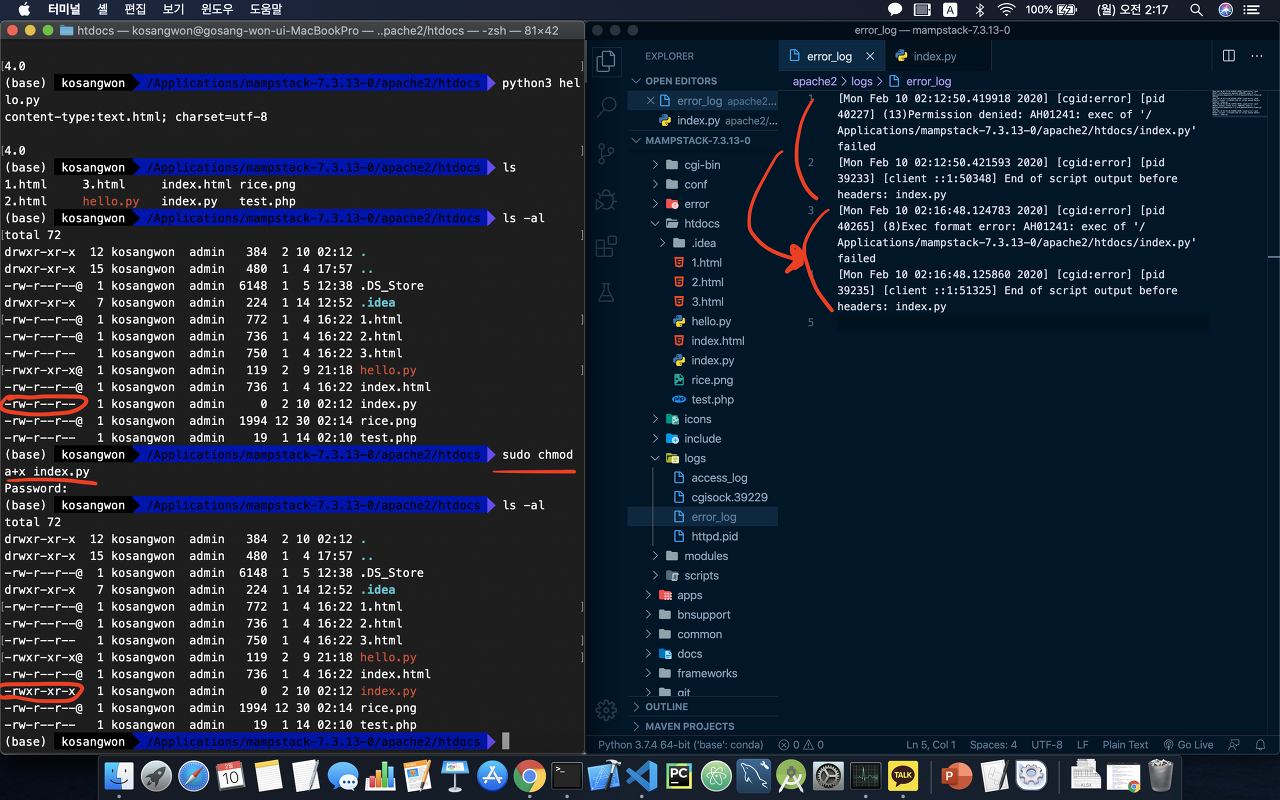Open Activity Monitor from the Dock
1280x800 pixels.
[x=865, y=776]
